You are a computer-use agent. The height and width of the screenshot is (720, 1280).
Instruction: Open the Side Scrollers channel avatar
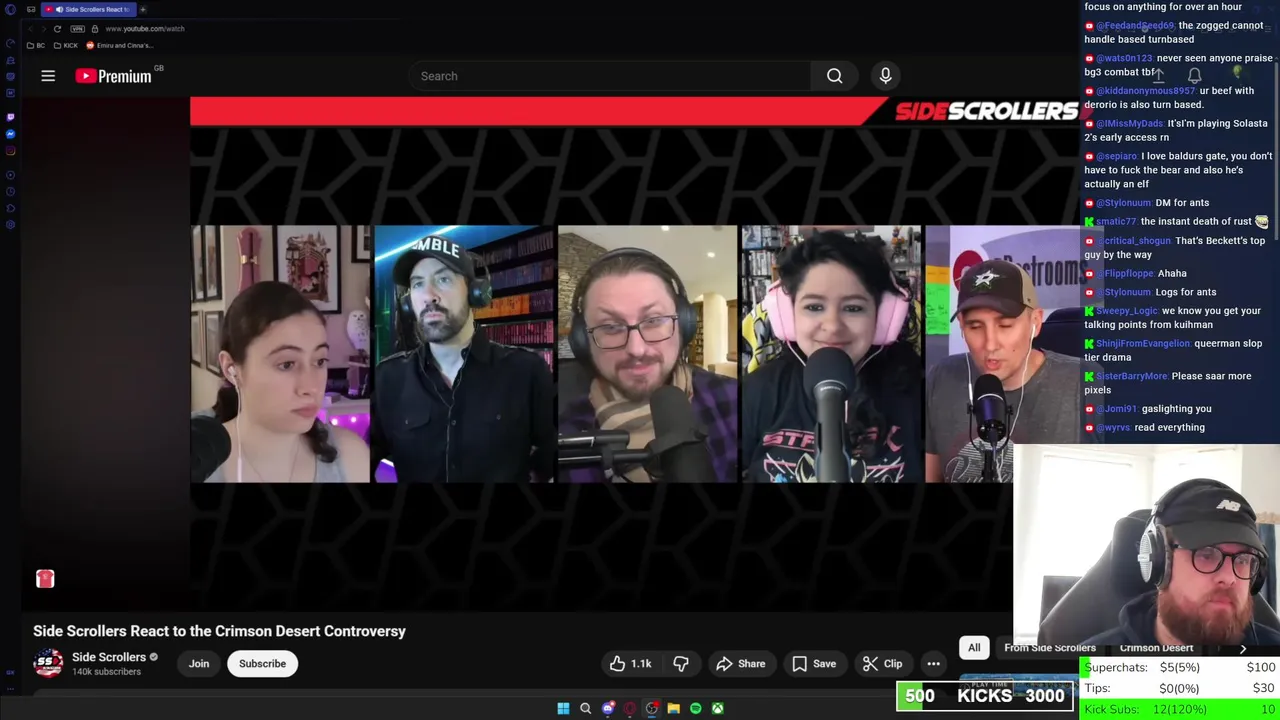coord(48,663)
